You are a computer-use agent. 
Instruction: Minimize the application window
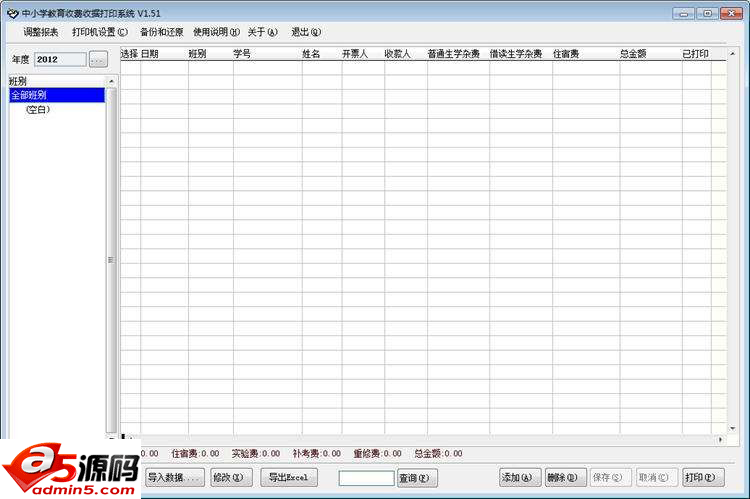pyautogui.click(x=683, y=13)
